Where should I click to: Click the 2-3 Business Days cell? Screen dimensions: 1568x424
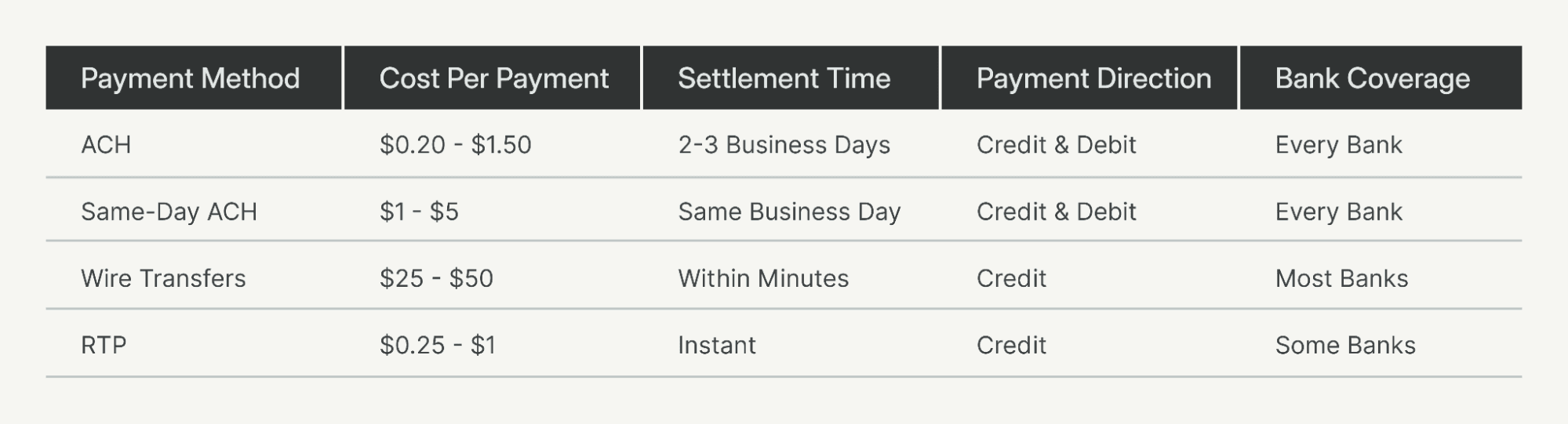(784, 145)
